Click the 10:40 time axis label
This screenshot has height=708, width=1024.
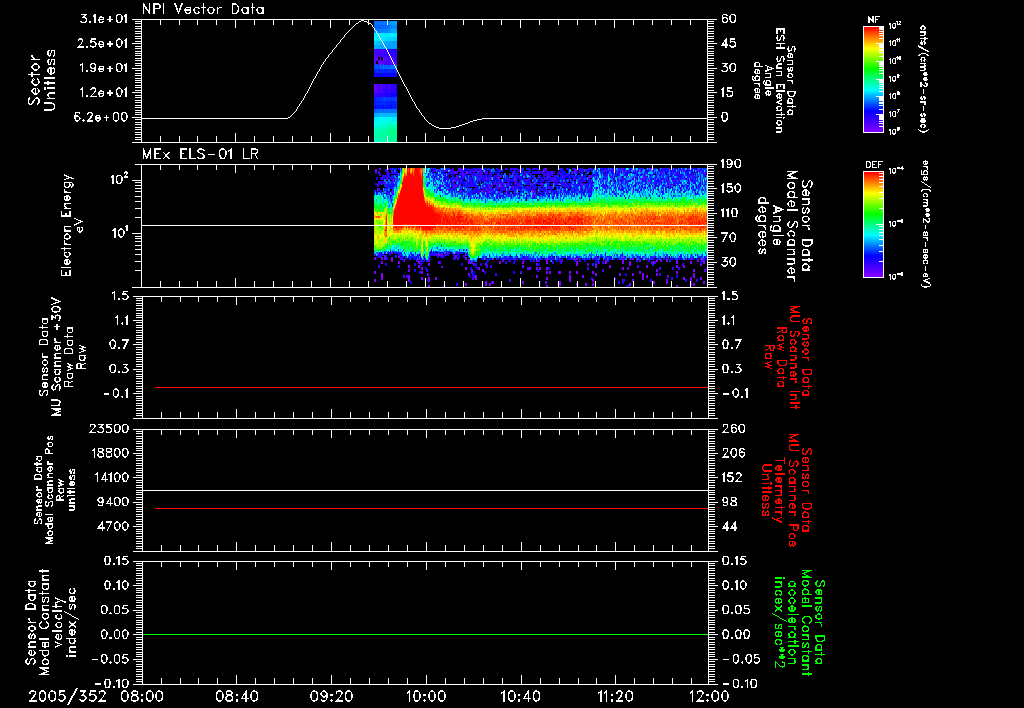click(x=520, y=696)
